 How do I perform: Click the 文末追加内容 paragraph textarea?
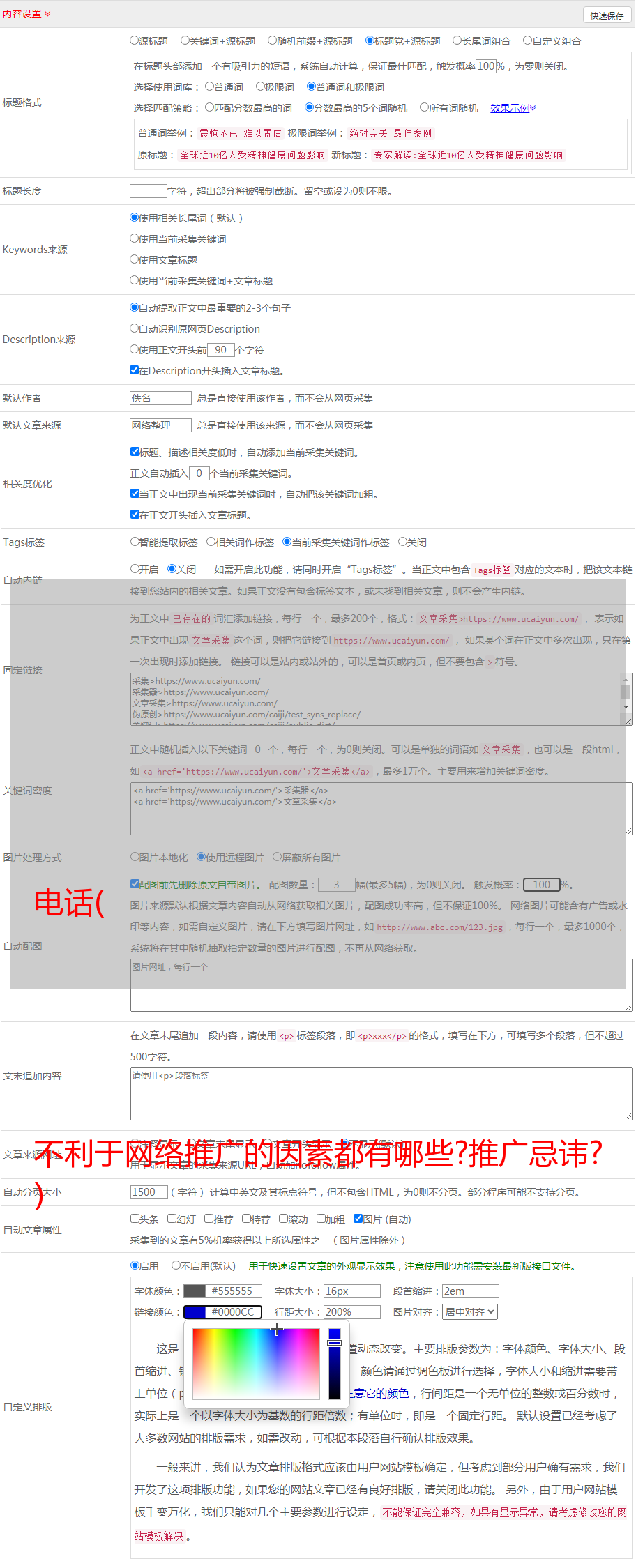point(381,1094)
